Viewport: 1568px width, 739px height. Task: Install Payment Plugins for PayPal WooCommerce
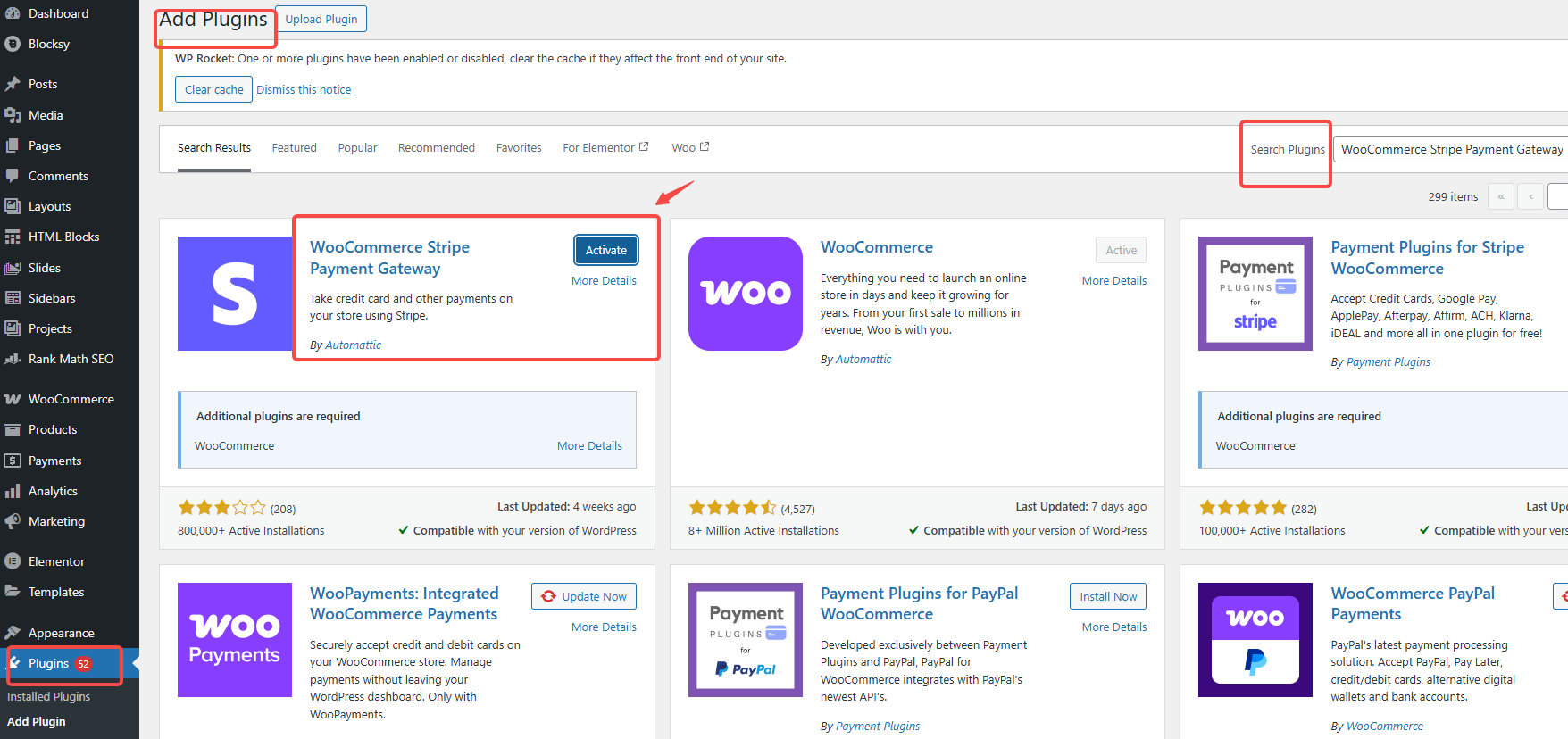[x=1107, y=596]
